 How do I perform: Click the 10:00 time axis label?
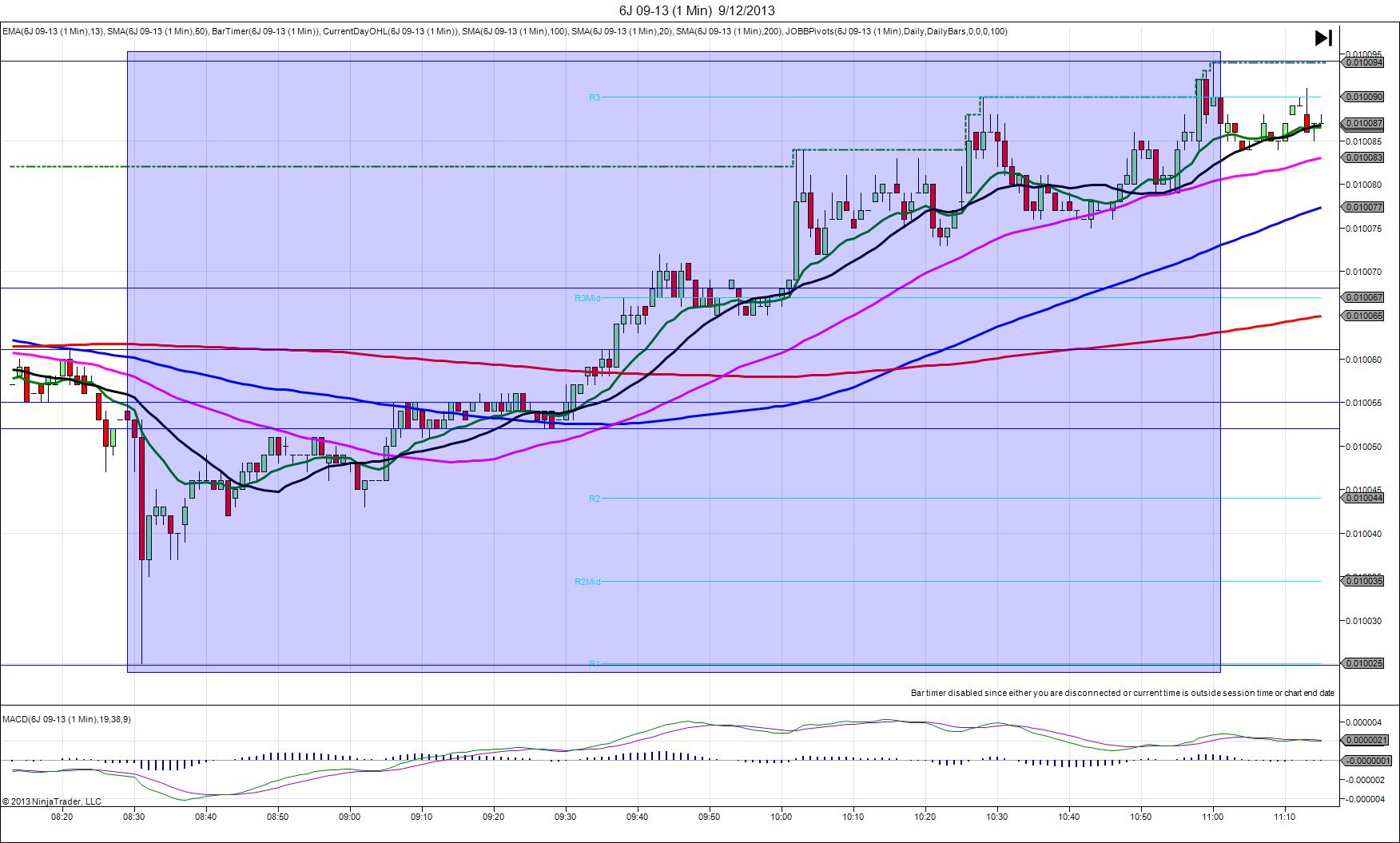coord(782,817)
